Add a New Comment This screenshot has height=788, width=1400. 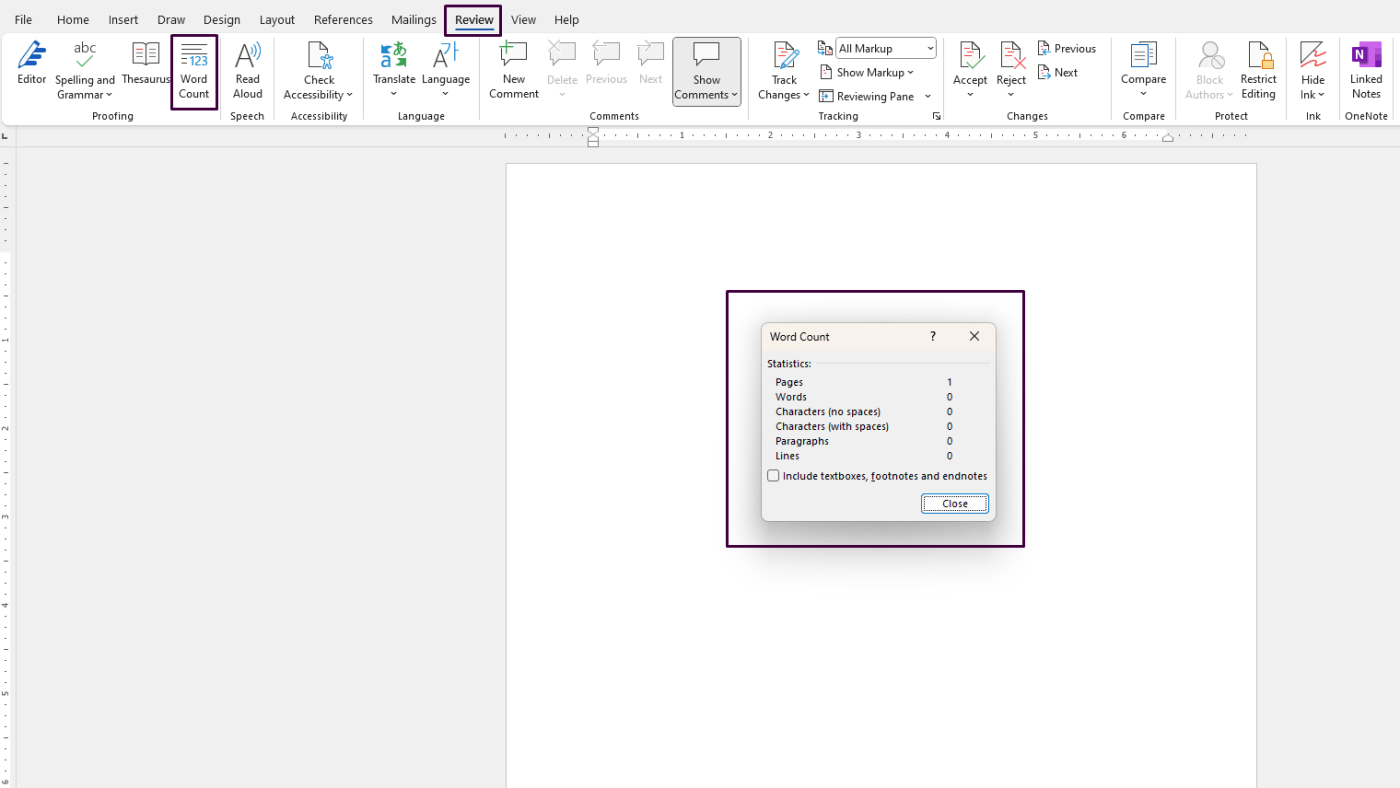[514, 70]
